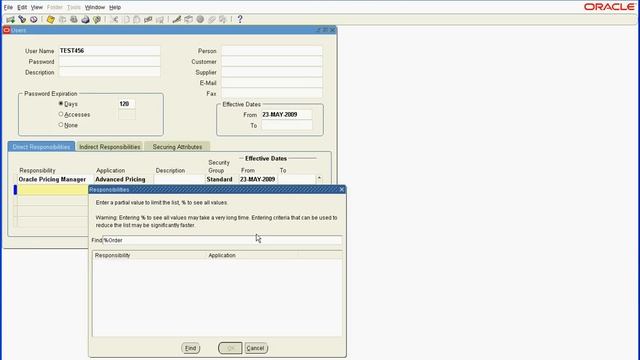Click the Copy toolbar icon
Viewport: 640px width, 360px height.
pyautogui.click(x=126, y=19)
